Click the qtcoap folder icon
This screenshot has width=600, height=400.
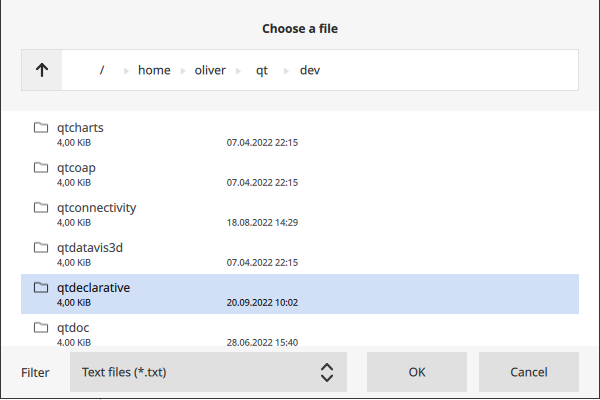pos(41,168)
